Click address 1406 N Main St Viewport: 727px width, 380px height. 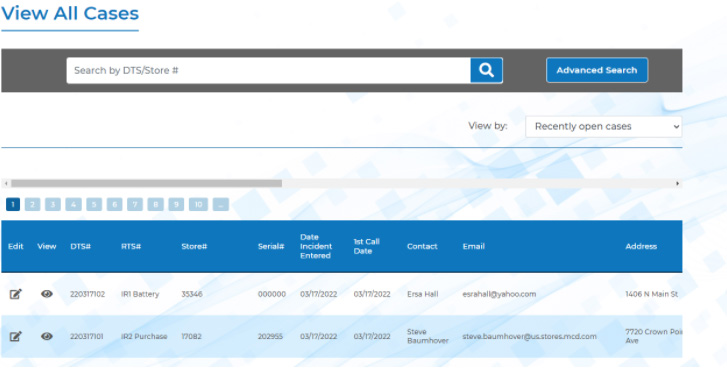[651, 294]
